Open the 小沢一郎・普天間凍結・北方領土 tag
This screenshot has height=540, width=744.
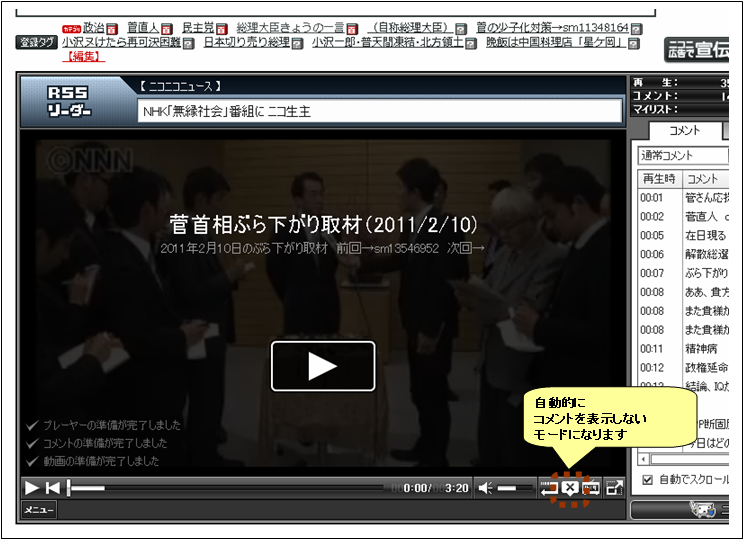(x=388, y=43)
